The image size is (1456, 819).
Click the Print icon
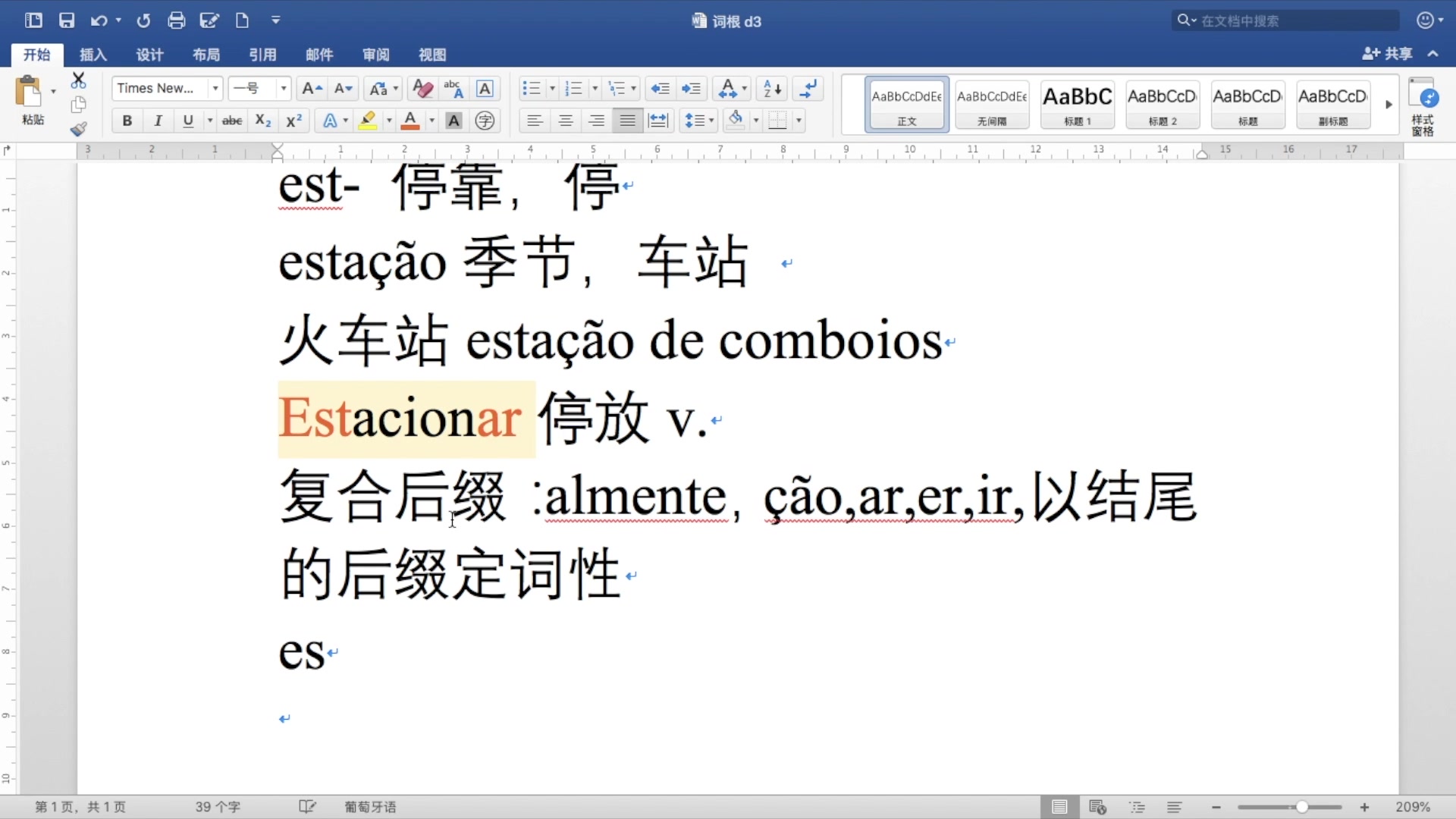click(176, 20)
